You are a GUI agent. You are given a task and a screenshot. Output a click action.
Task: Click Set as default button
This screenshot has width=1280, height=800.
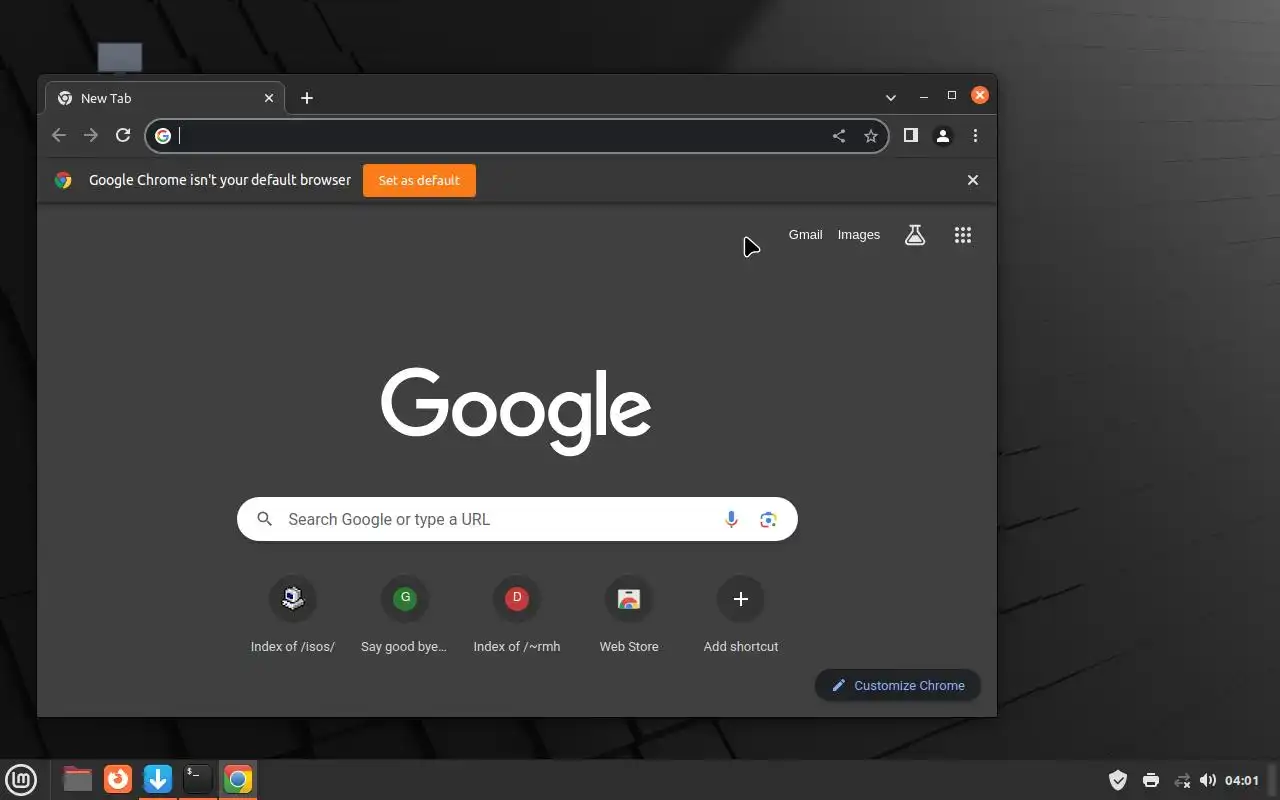pos(419,180)
